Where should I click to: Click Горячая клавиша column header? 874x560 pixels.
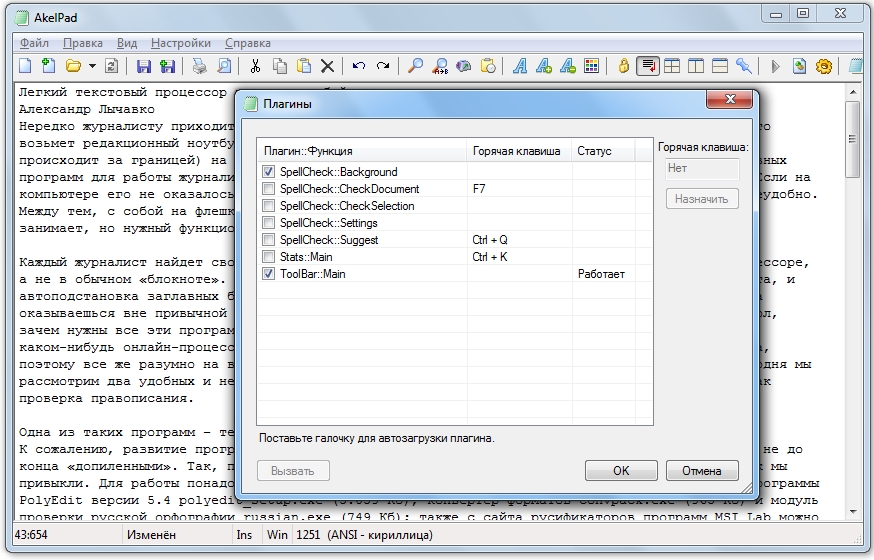point(519,150)
